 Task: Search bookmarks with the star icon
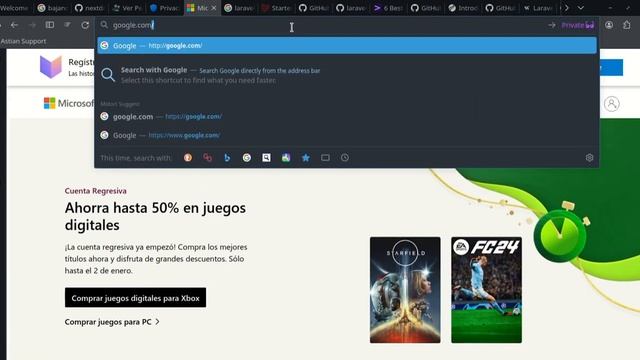(x=305, y=158)
